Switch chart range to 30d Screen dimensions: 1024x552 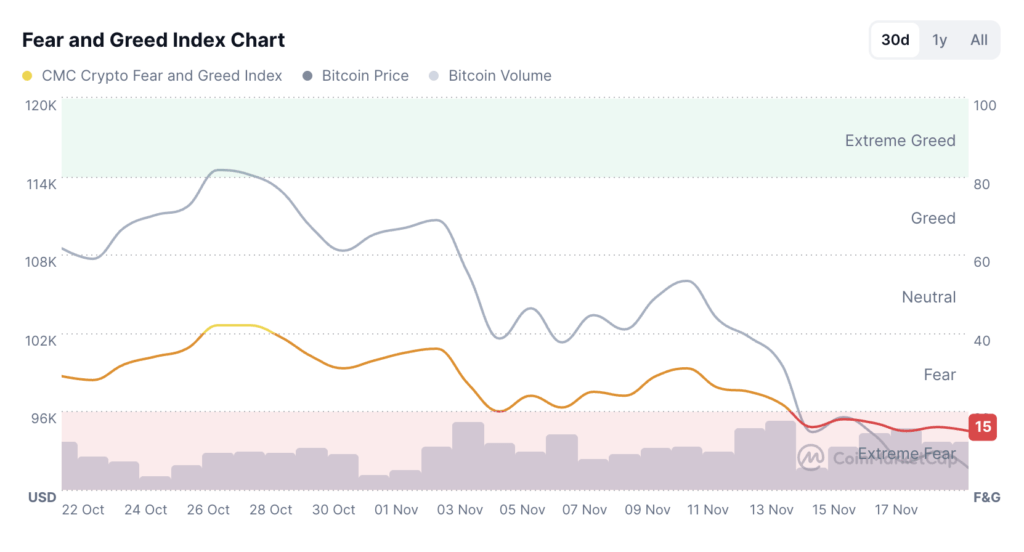coord(895,41)
